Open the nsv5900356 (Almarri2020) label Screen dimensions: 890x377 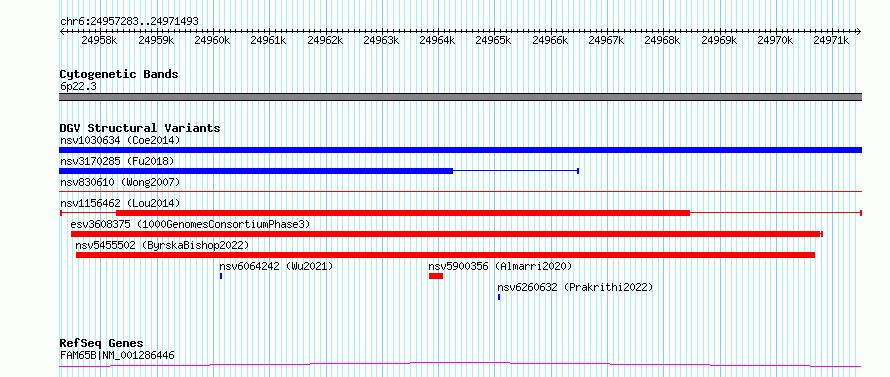pyautogui.click(x=500, y=266)
